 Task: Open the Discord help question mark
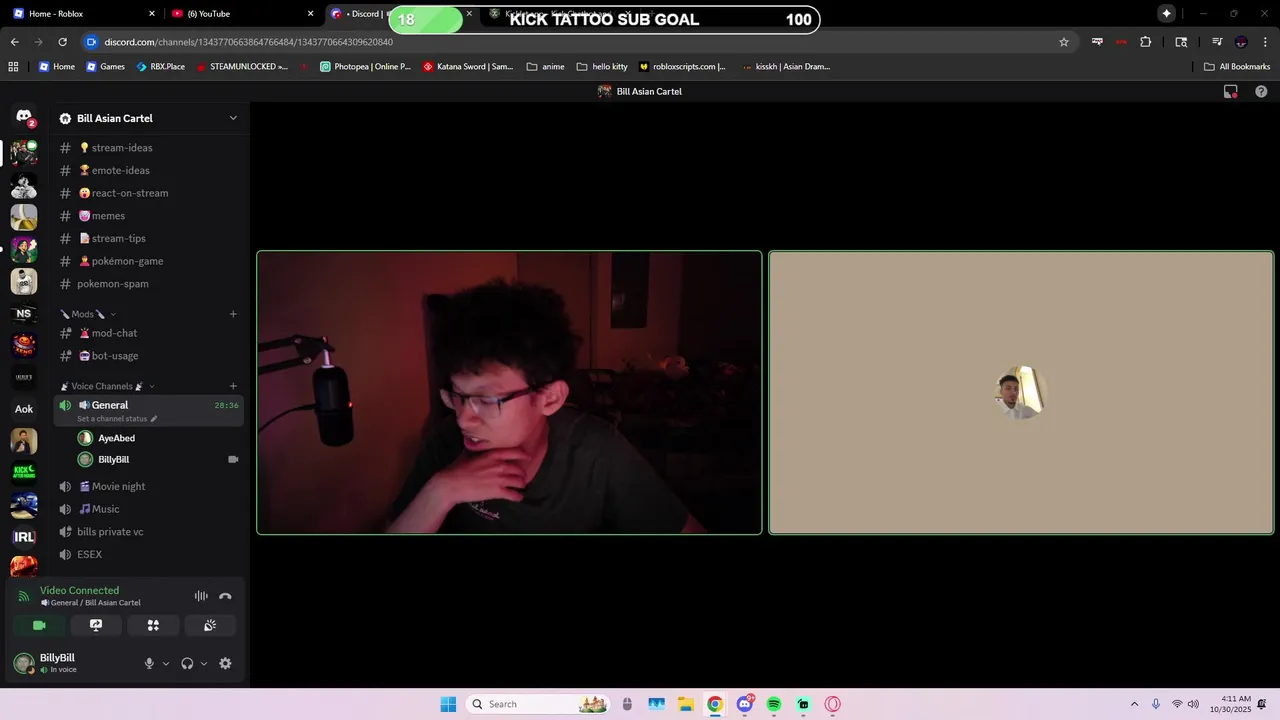click(x=1261, y=91)
